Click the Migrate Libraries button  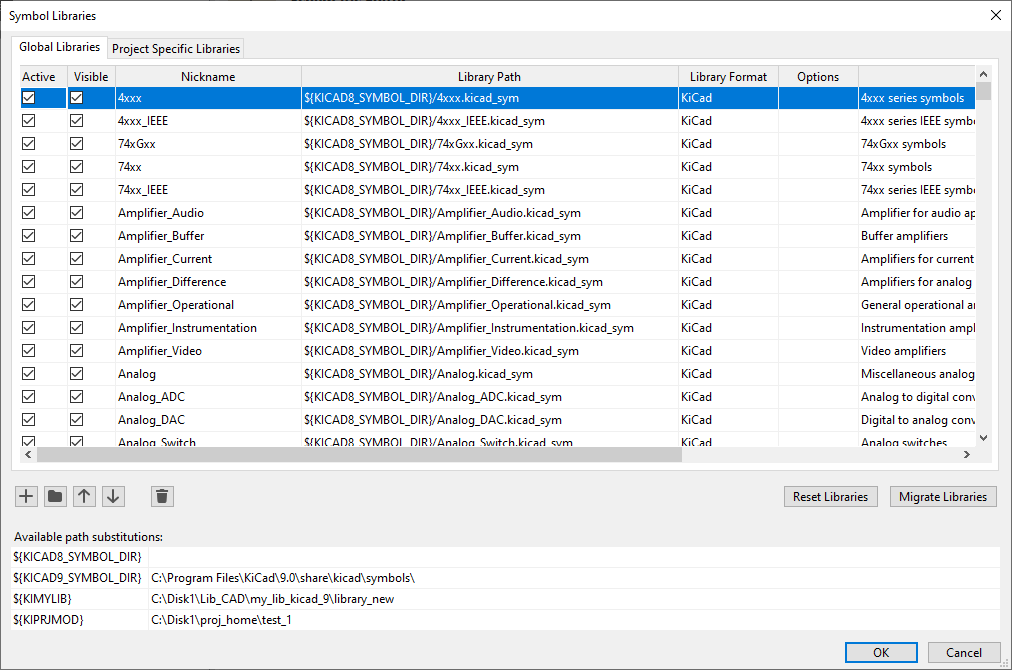coord(942,497)
